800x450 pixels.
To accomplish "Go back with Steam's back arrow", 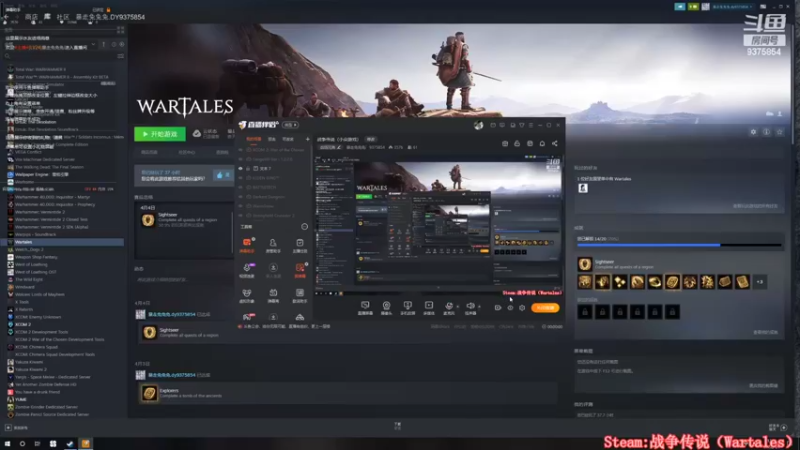I will coord(6,17).
